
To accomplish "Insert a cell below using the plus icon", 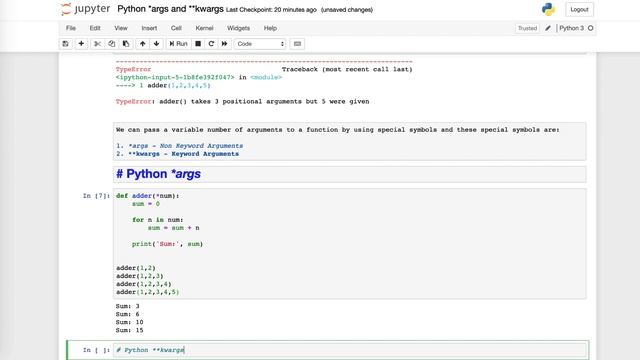I will (81, 44).
